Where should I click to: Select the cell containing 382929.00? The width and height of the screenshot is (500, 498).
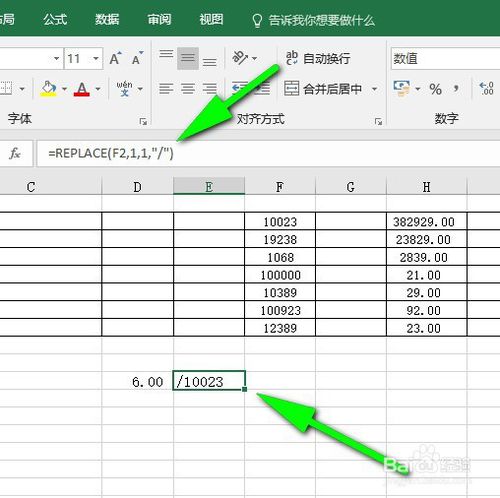pos(427,221)
